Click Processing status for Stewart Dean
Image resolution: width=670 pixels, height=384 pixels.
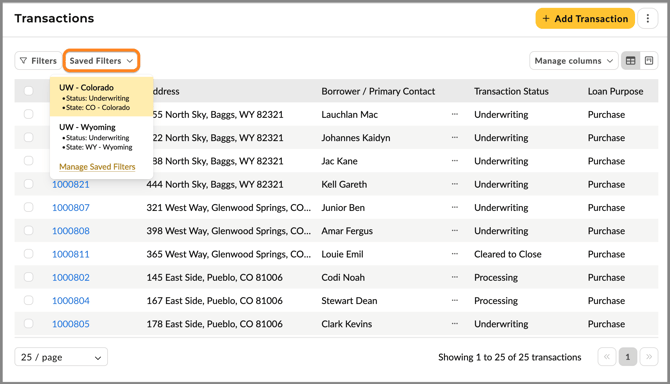(496, 301)
